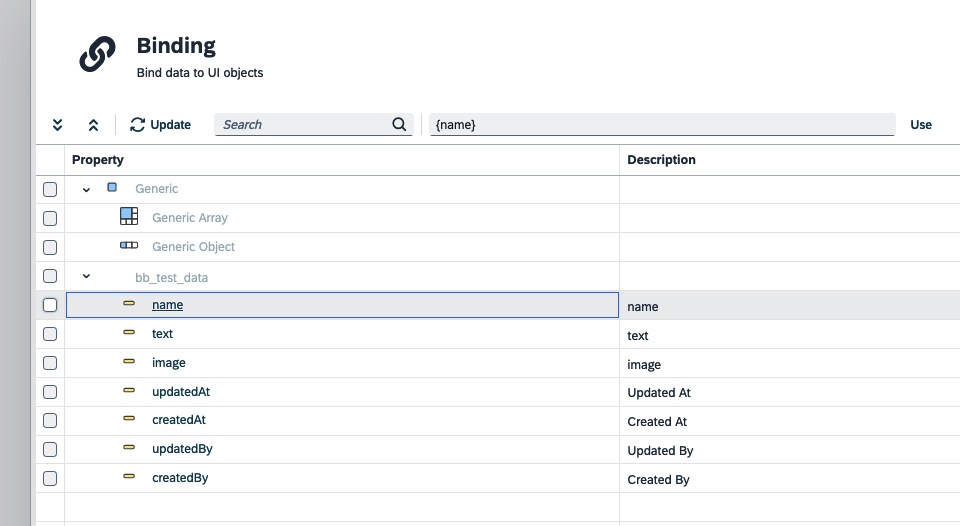
Task: Click into the Search input box
Action: (x=300, y=125)
